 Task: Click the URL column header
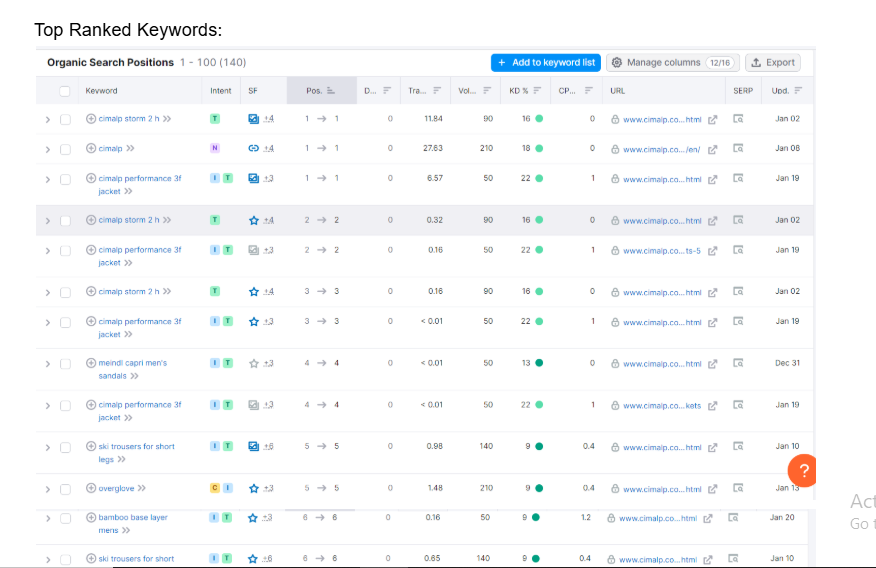[617, 90]
